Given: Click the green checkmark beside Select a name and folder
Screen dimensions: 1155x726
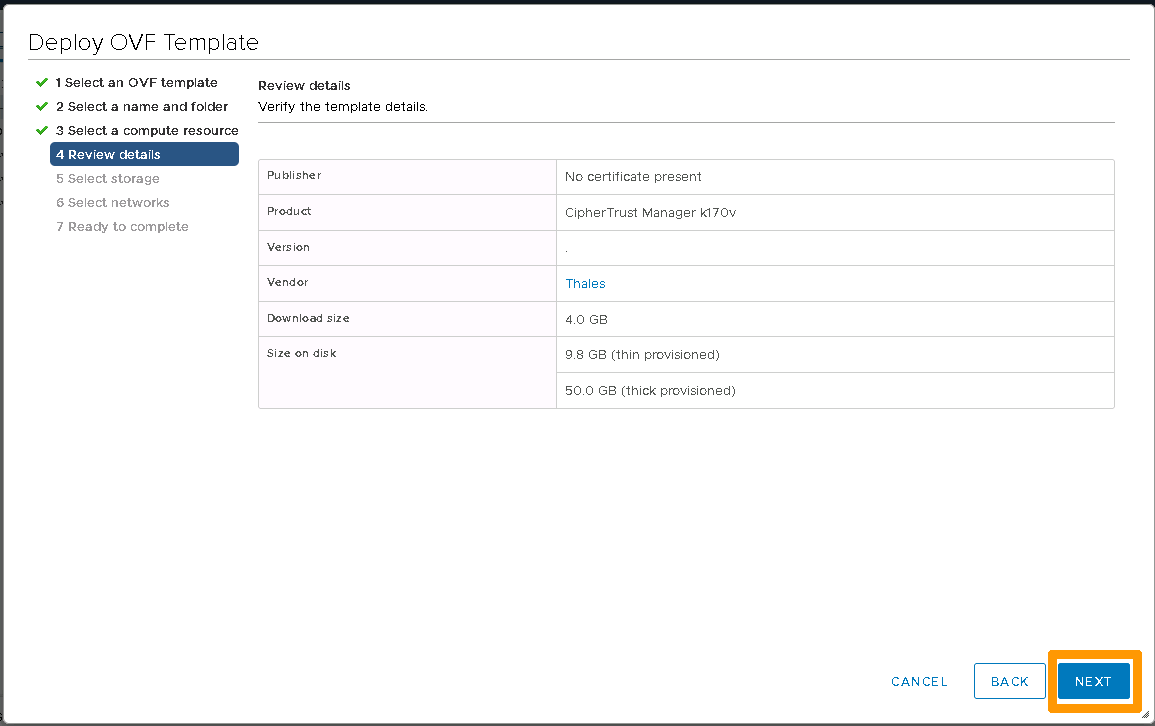Looking at the screenshot, I should 42,106.
